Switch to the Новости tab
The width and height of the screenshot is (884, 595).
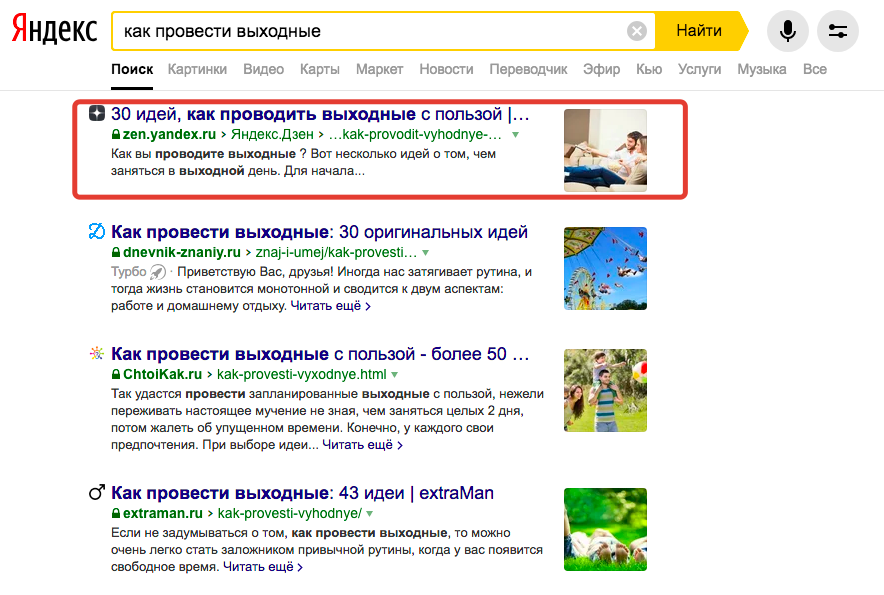tap(446, 69)
